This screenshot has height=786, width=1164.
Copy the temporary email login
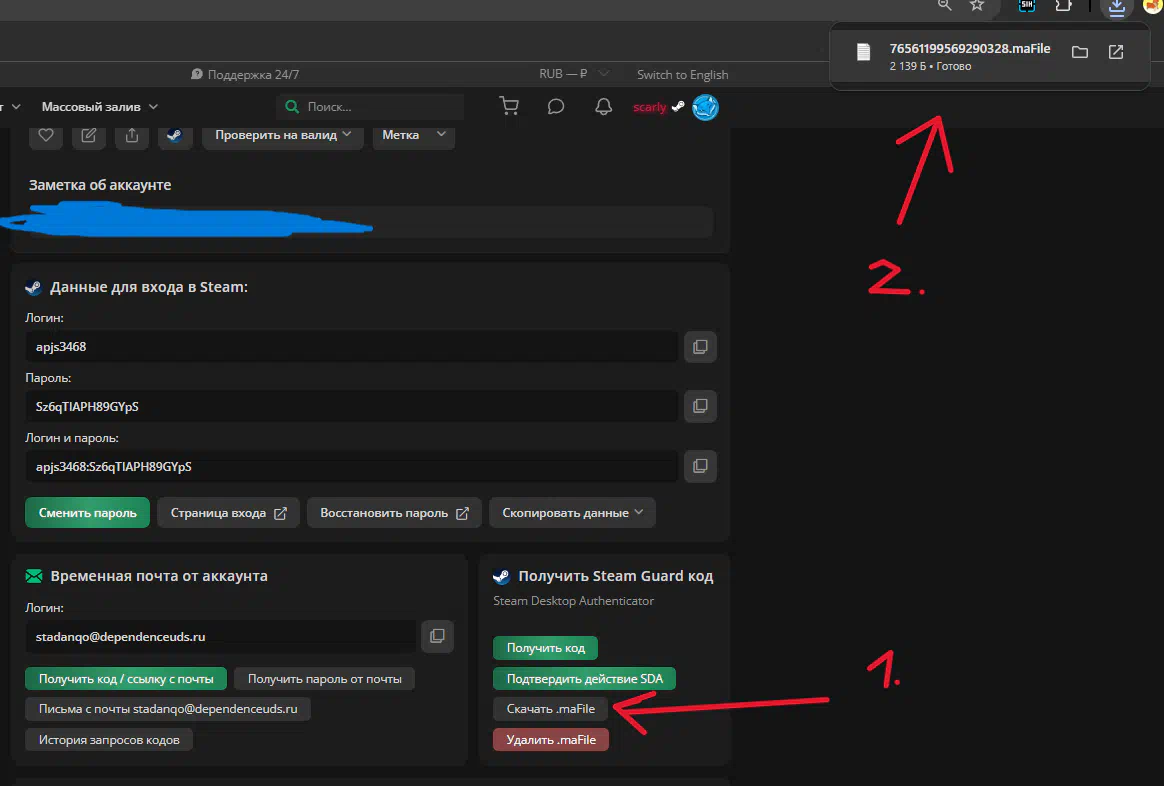pyautogui.click(x=437, y=636)
